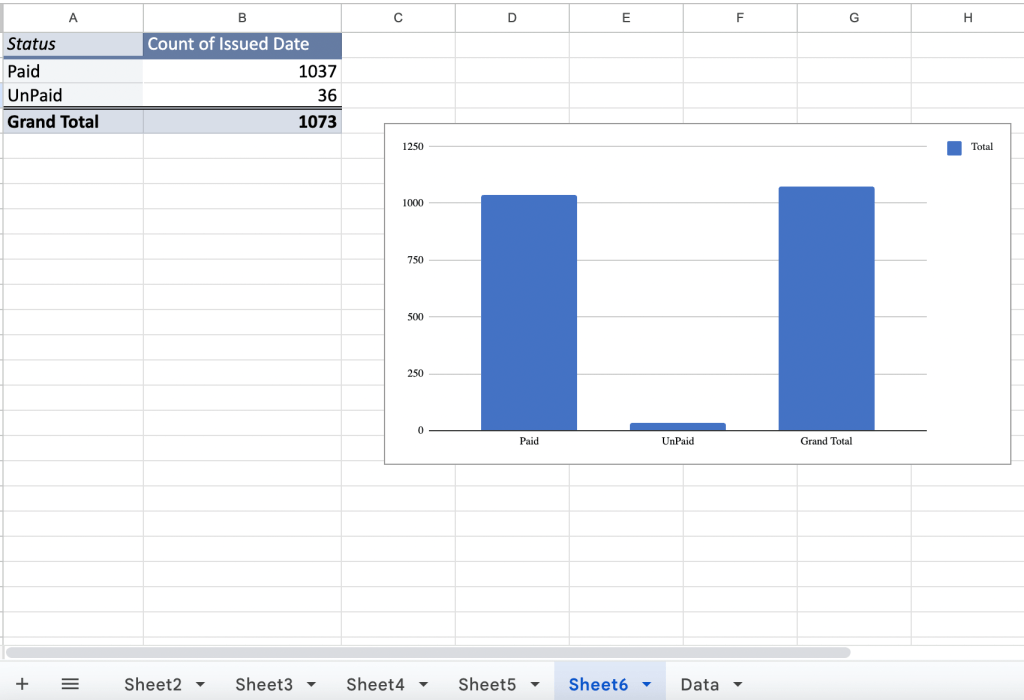The width and height of the screenshot is (1024, 700).
Task: Click the blue Total legend swatch
Action: coord(954,147)
